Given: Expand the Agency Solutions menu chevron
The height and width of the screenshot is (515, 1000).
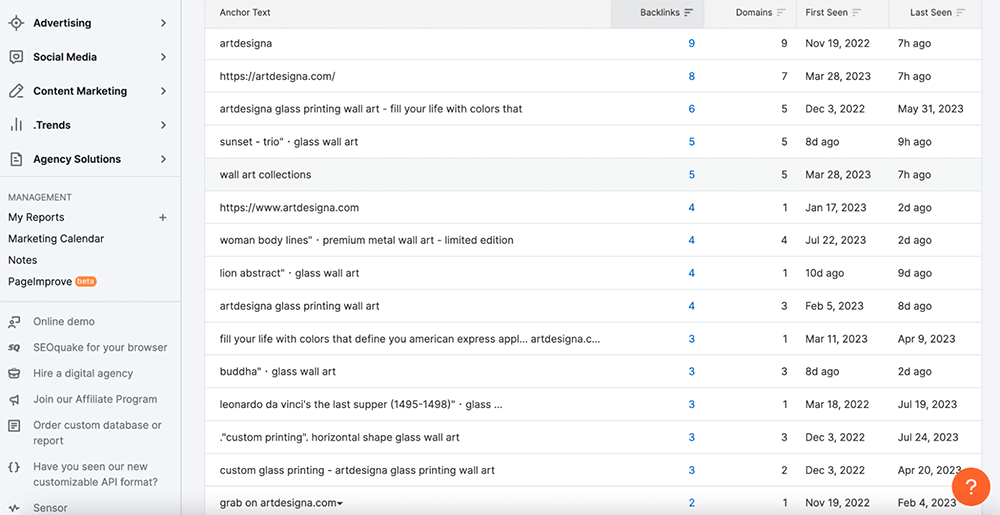Looking at the screenshot, I should 163,159.
